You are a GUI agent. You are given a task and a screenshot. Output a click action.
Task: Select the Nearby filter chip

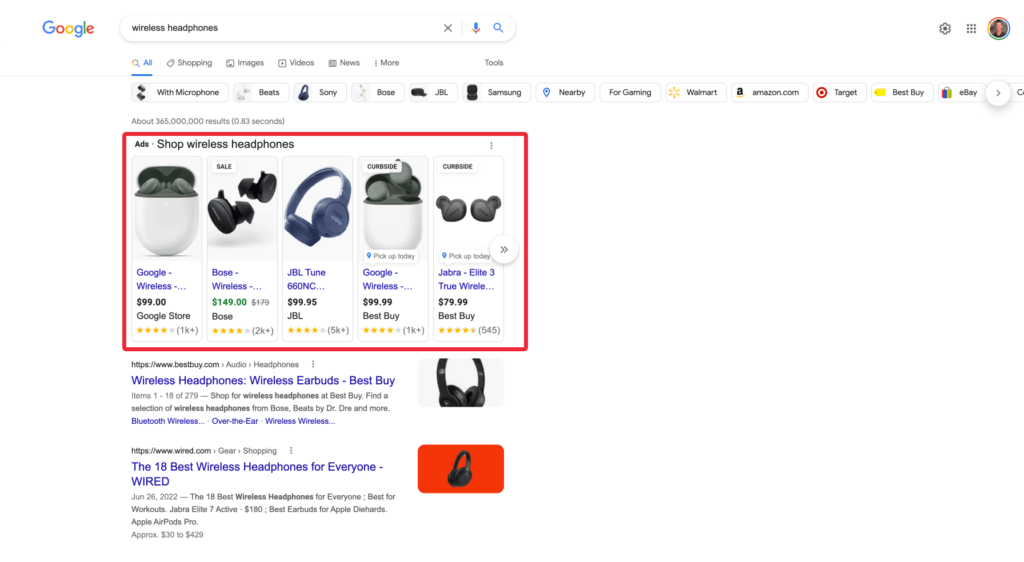click(x=565, y=93)
